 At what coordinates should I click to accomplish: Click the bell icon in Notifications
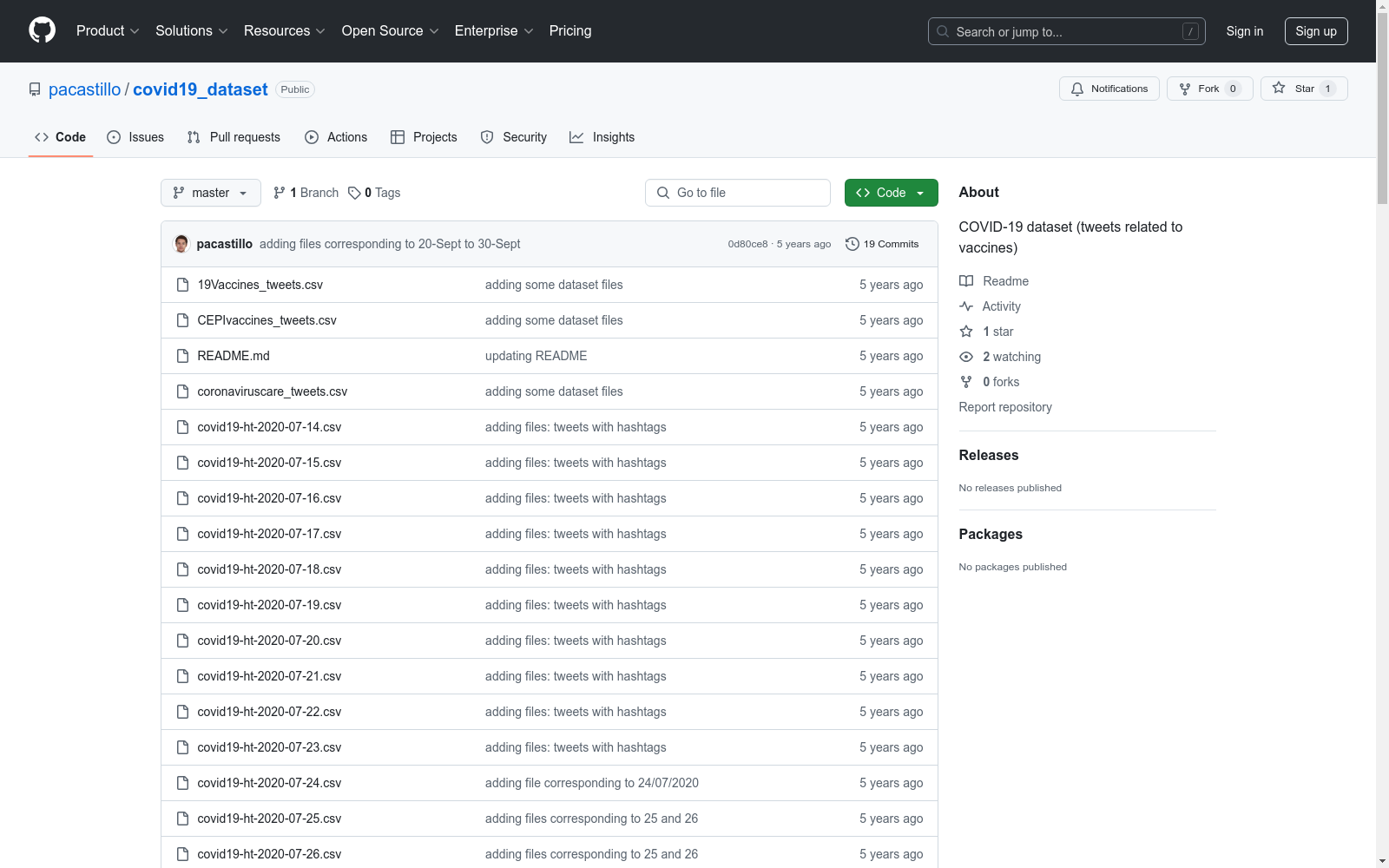click(1077, 89)
